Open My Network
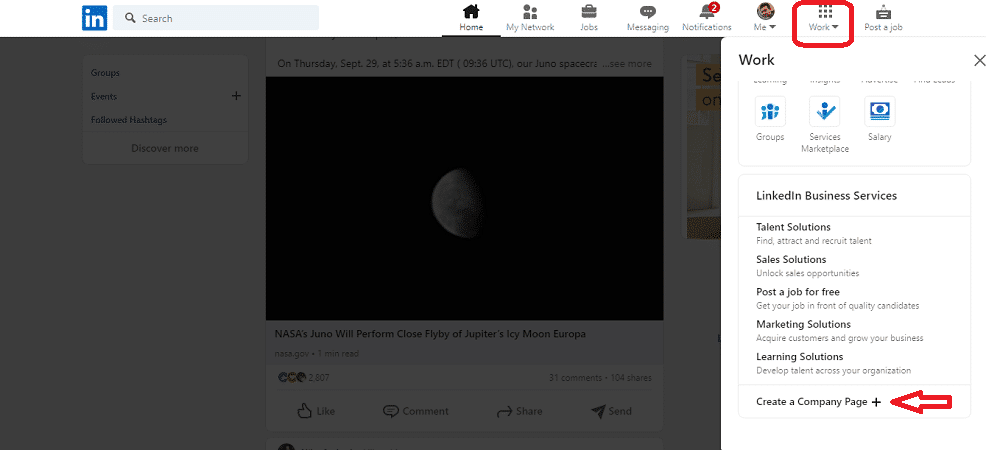986x450 pixels. (x=530, y=18)
